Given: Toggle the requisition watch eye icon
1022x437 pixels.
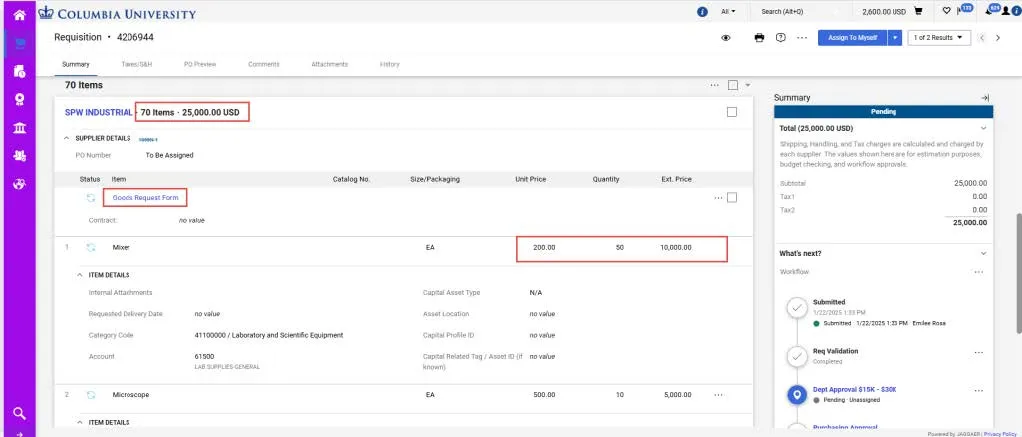Looking at the screenshot, I should pyautogui.click(x=726, y=38).
